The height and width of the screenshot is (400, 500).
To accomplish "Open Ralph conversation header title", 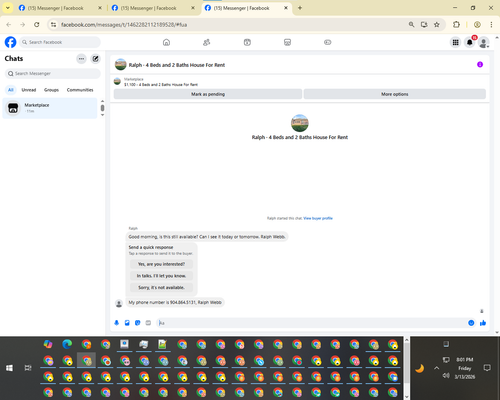I will tap(177, 65).
